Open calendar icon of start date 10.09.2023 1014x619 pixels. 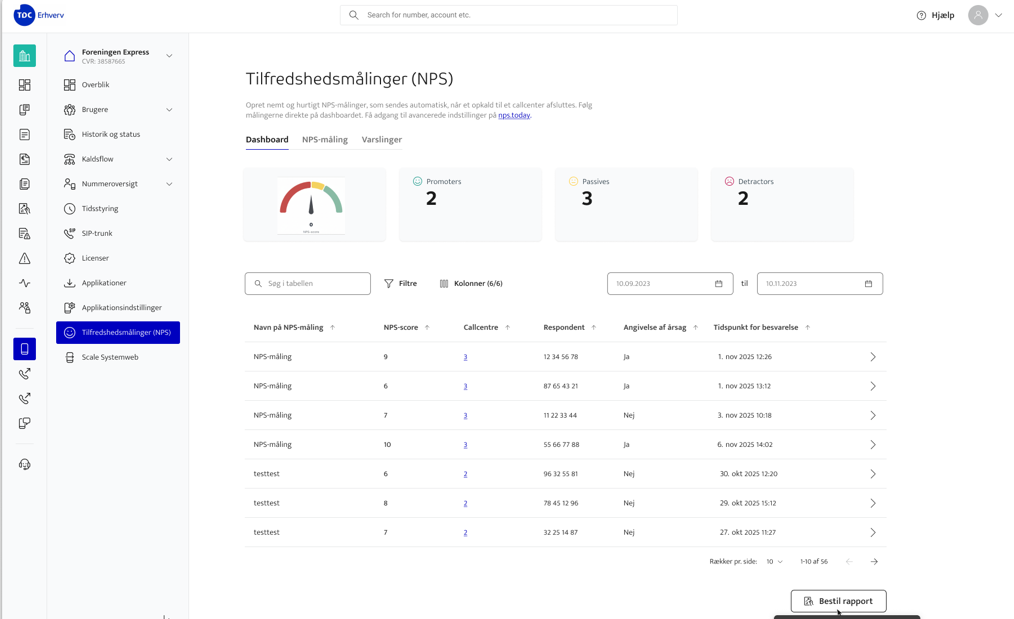[718, 283]
